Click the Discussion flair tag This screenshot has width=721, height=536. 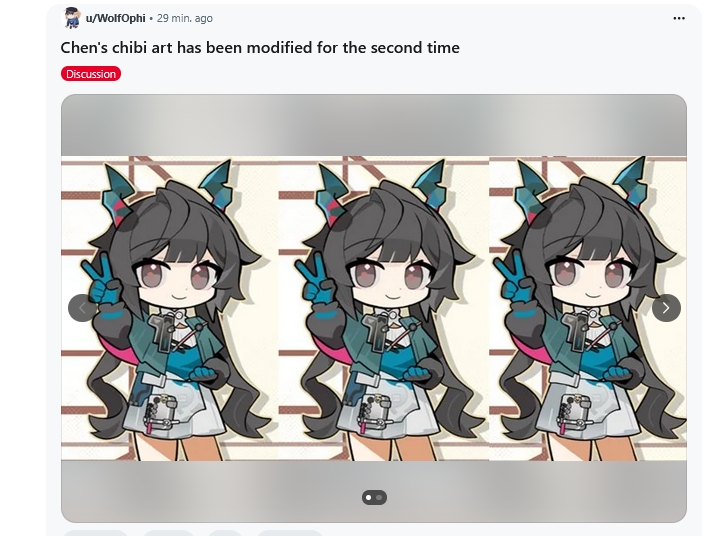tap(91, 74)
